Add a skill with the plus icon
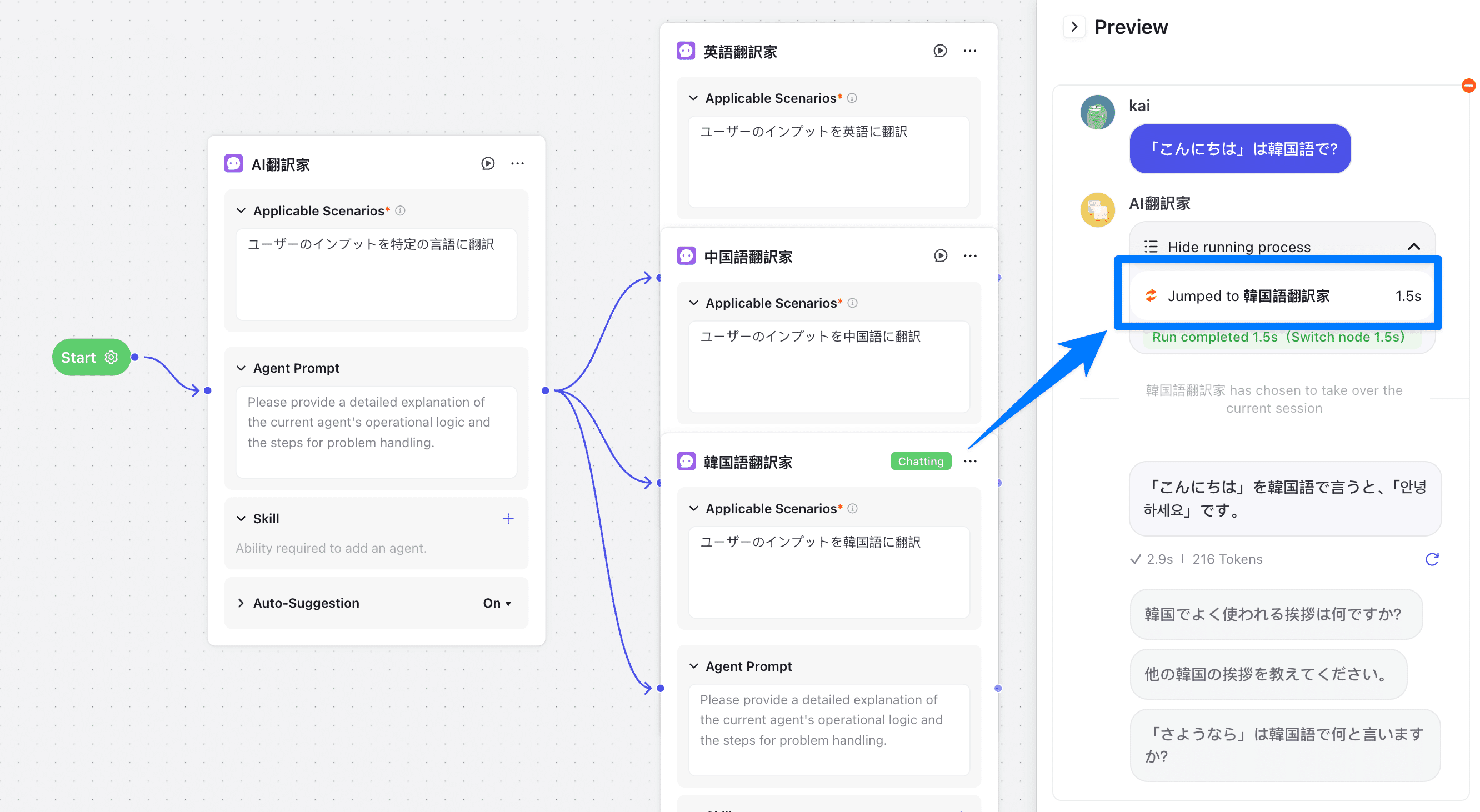 tap(508, 519)
